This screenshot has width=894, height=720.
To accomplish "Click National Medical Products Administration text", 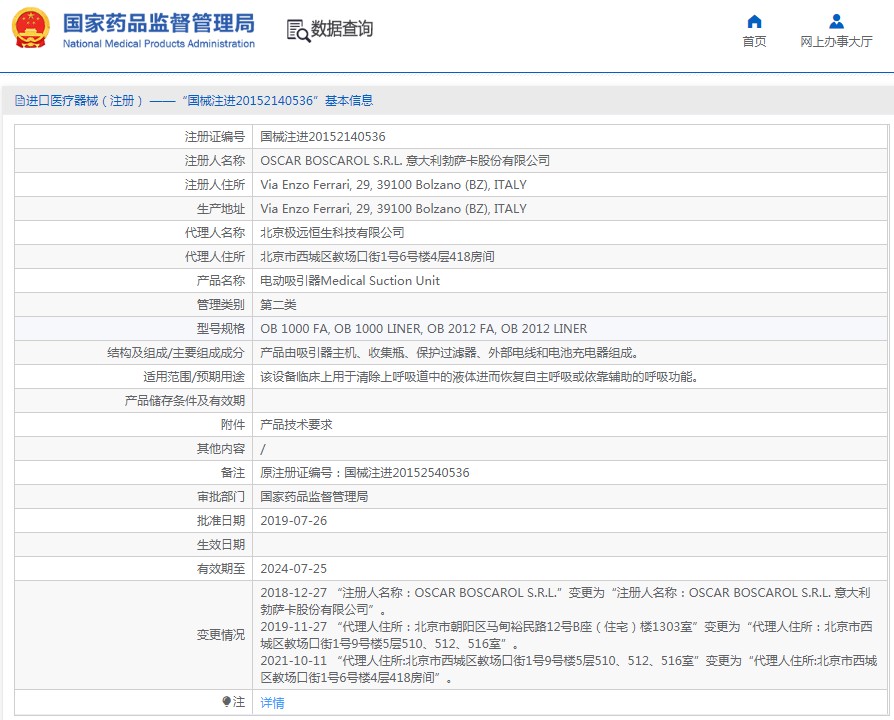I will [x=159, y=44].
